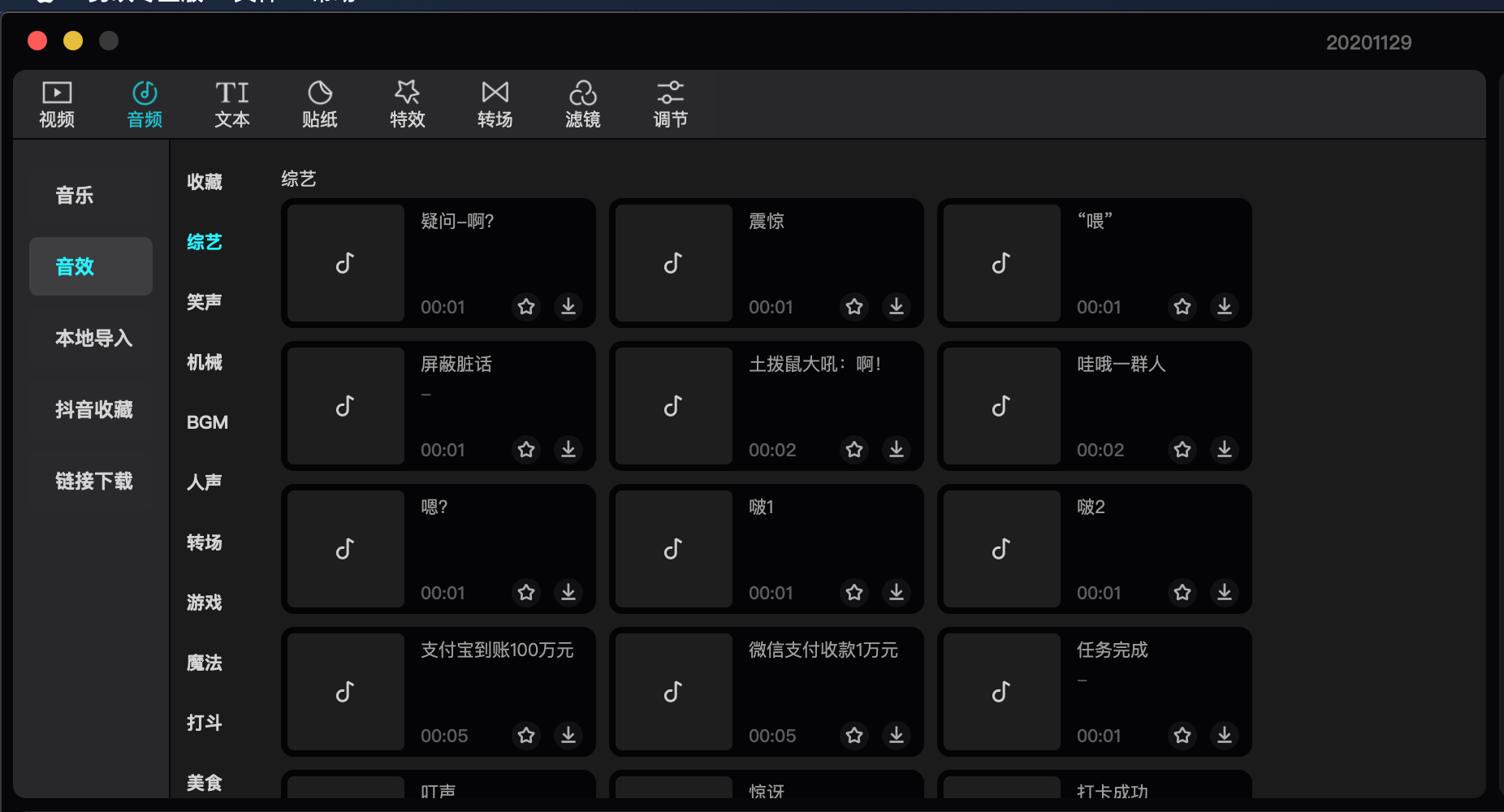
Task: Open the 视频 (video) tab
Action: [57, 105]
